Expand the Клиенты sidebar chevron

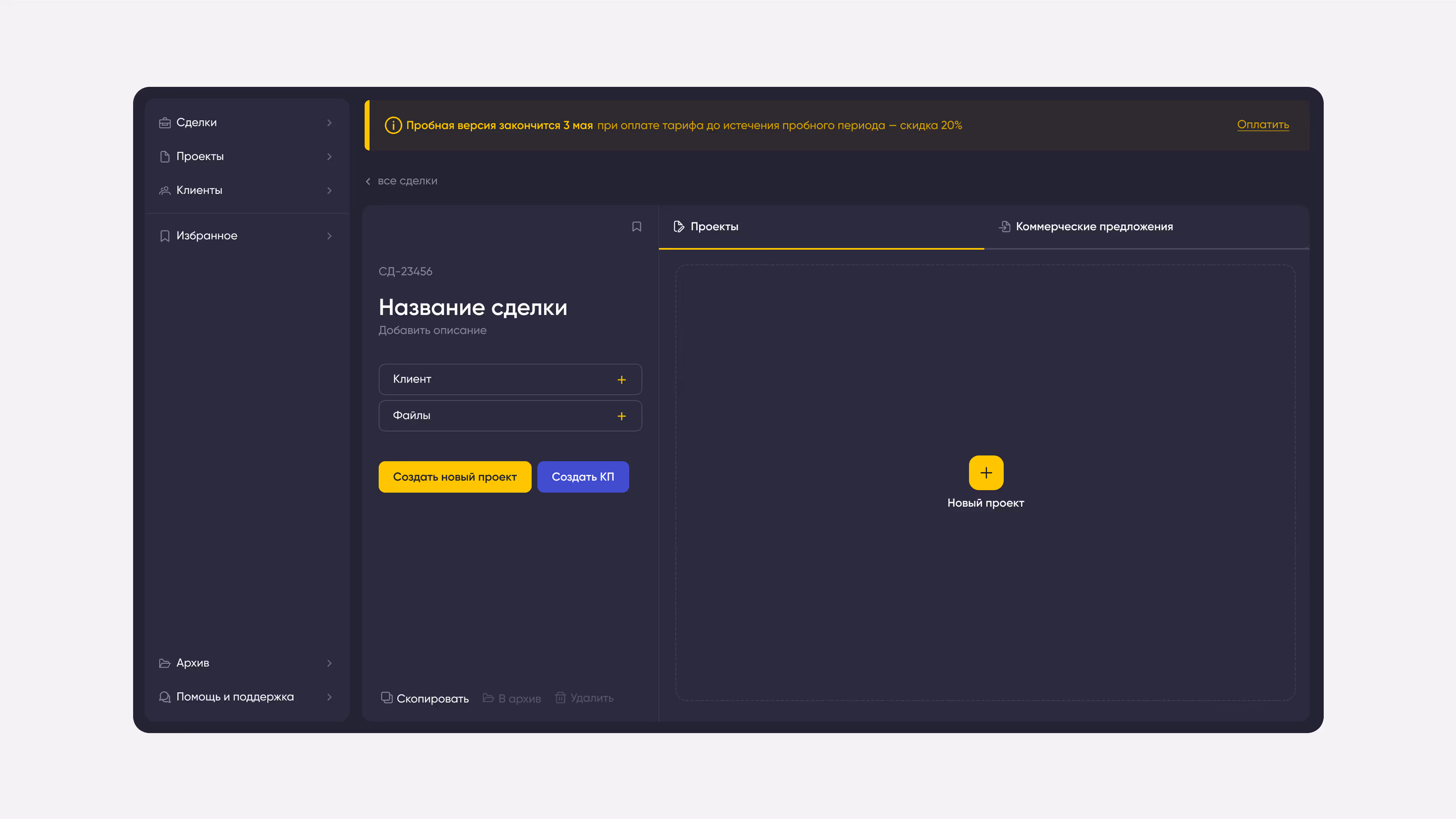click(329, 190)
